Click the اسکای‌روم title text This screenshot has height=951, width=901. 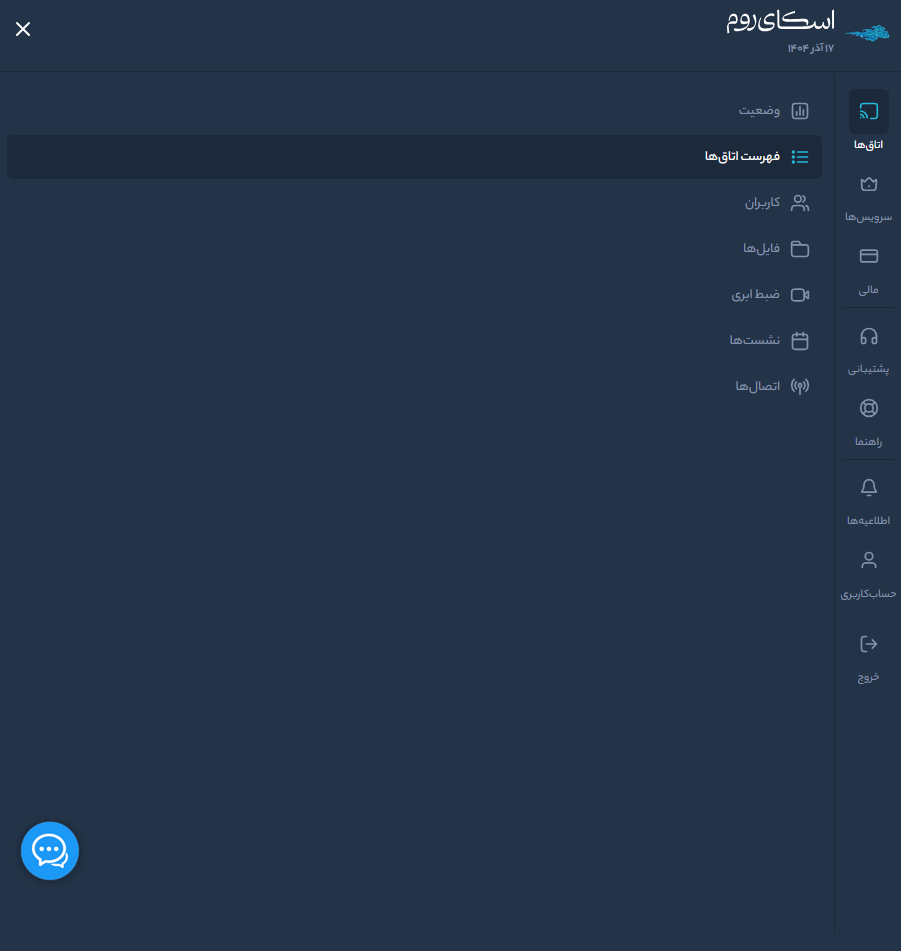[x=780, y=22]
